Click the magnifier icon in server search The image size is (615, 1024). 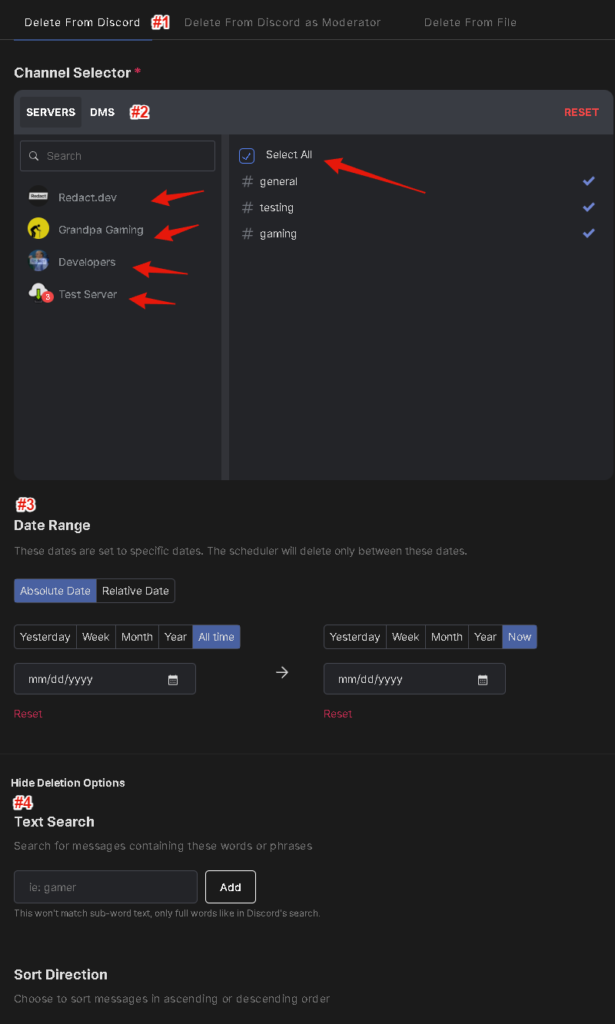pos(34,156)
